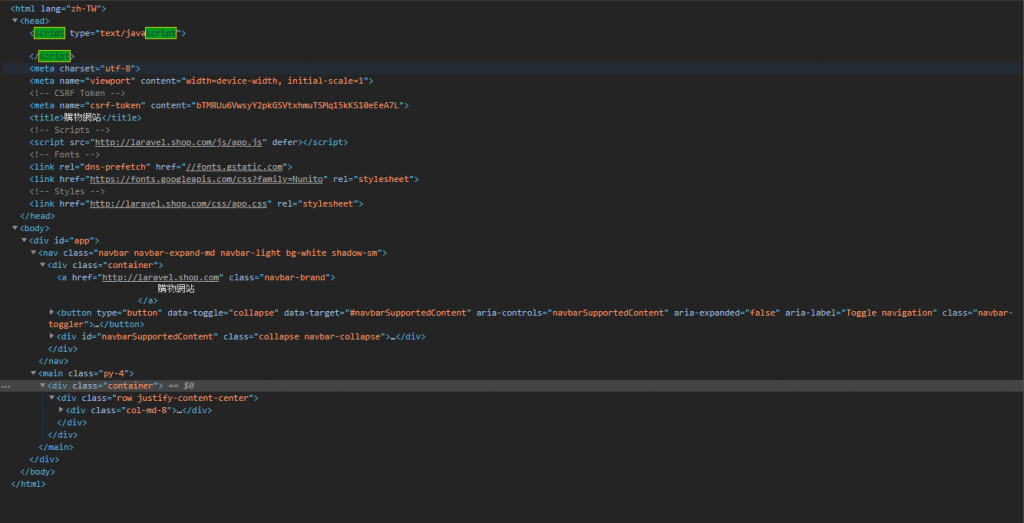Click the closing /html tag

click(28, 484)
